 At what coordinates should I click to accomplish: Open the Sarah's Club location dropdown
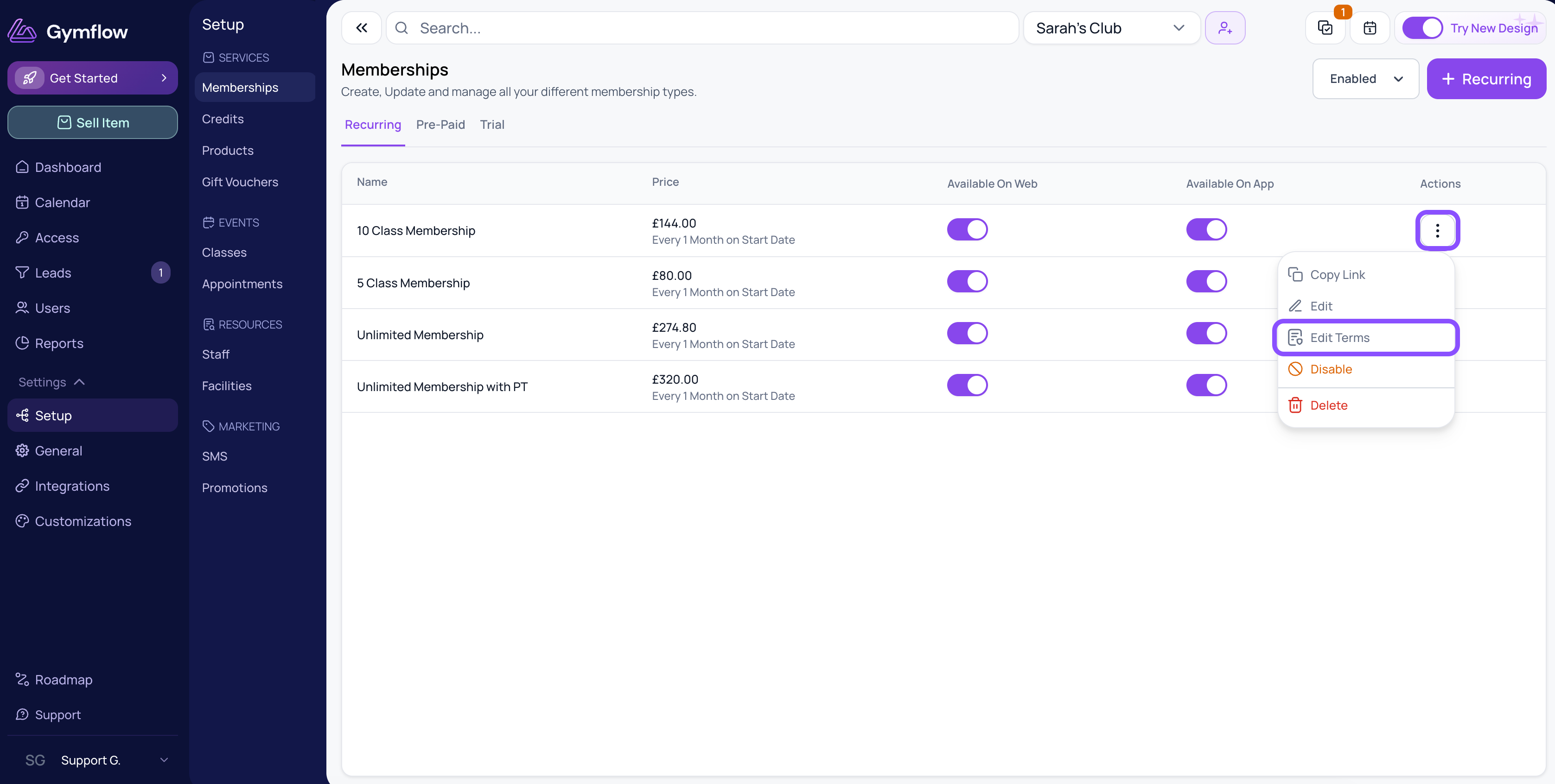coord(1111,28)
